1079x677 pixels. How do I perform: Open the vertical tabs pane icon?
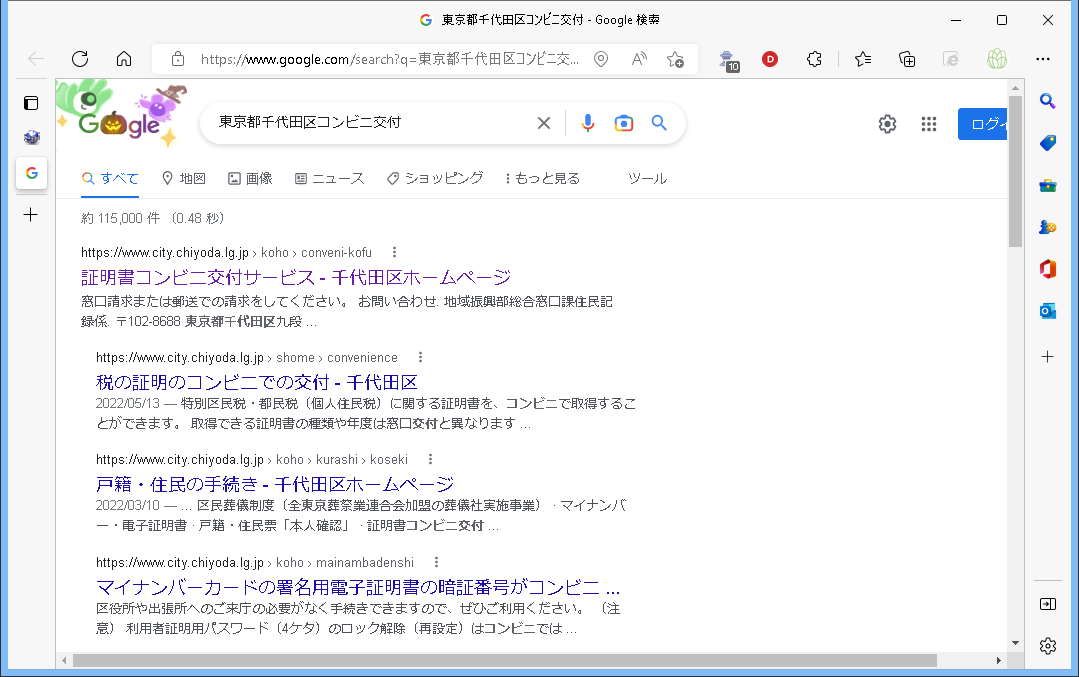(x=31, y=103)
